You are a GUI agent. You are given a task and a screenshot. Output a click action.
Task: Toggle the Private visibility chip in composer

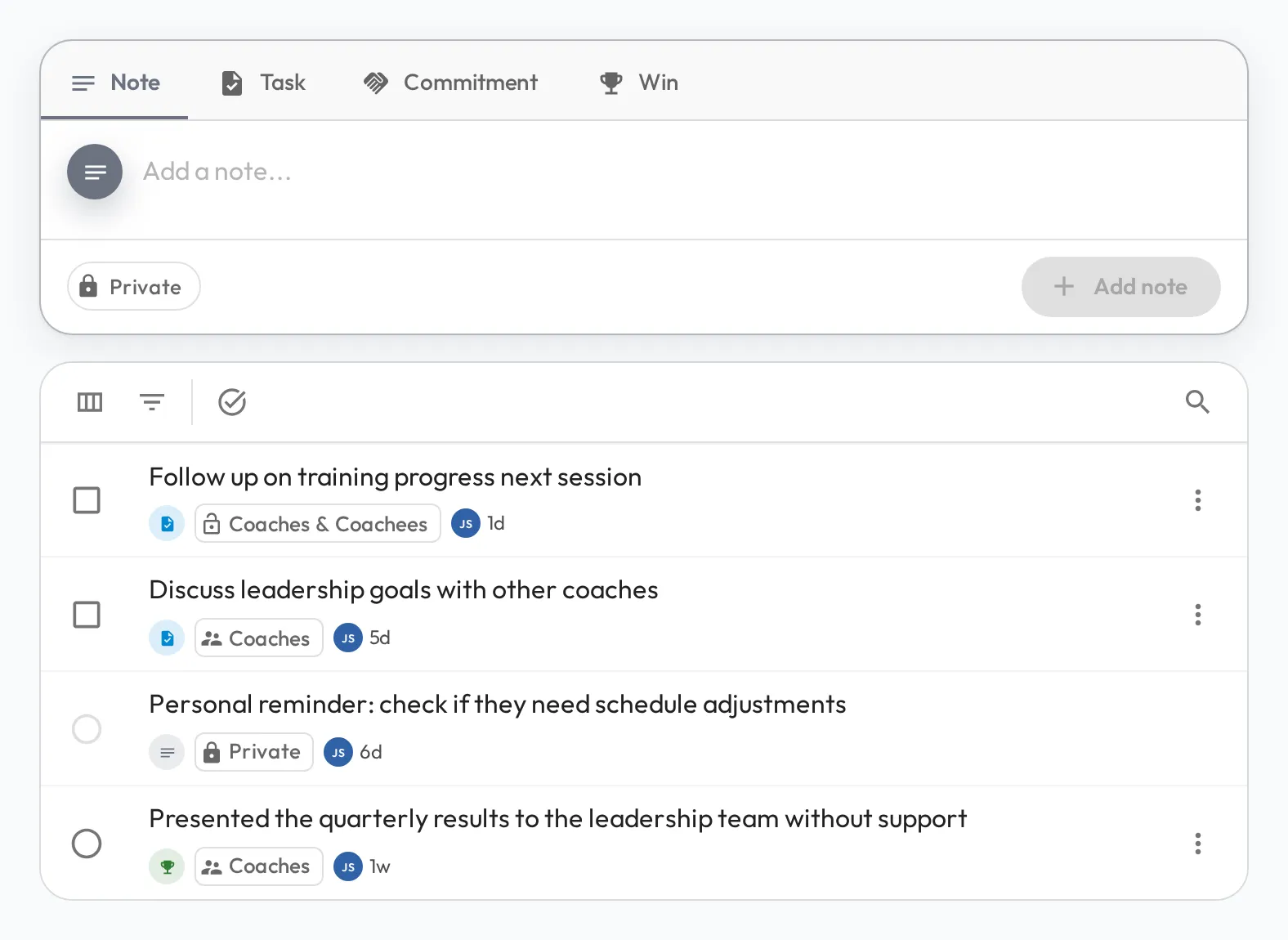point(133,286)
